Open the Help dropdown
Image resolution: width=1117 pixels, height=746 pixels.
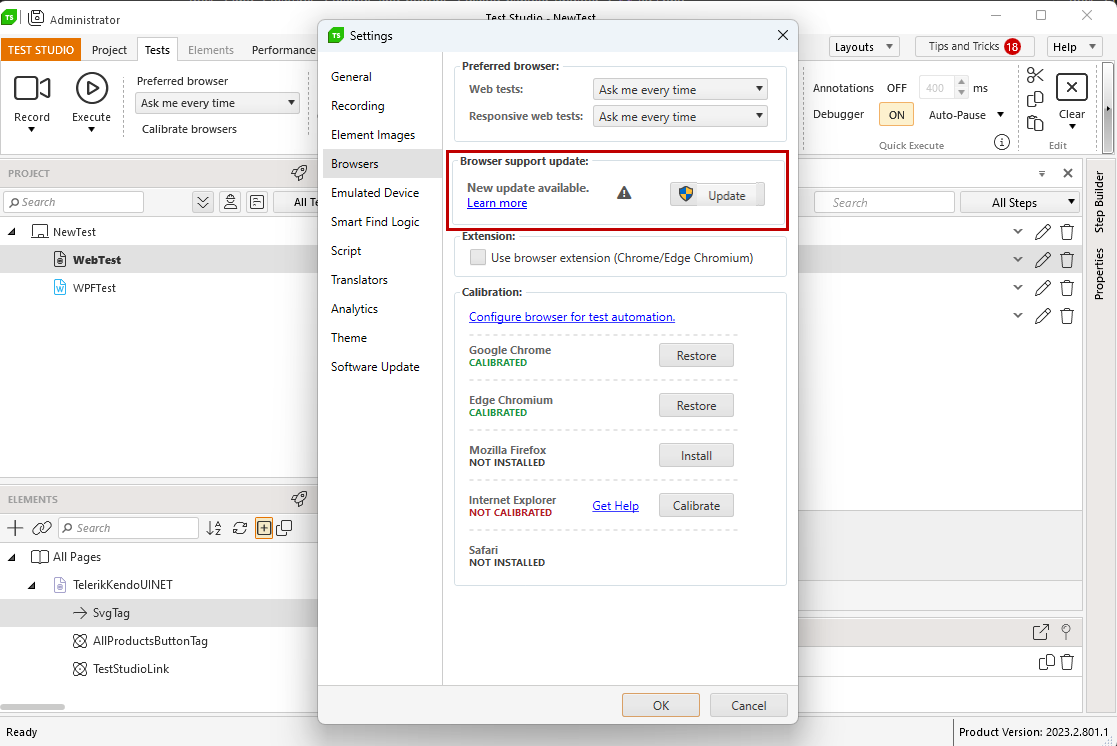click(1074, 47)
